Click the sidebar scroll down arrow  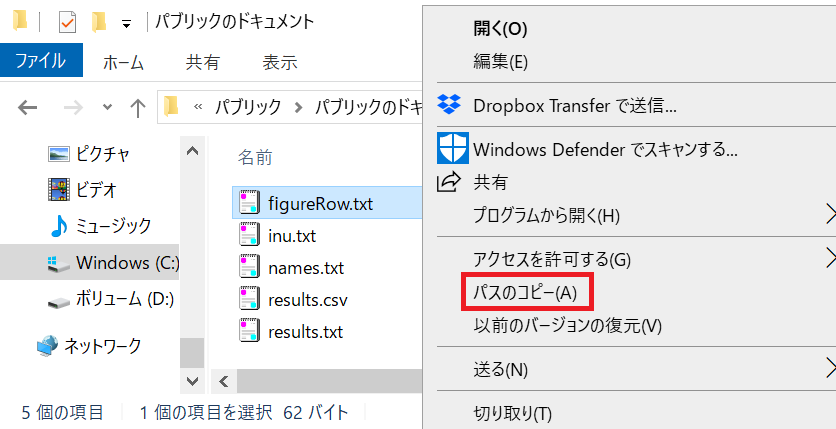point(192,381)
